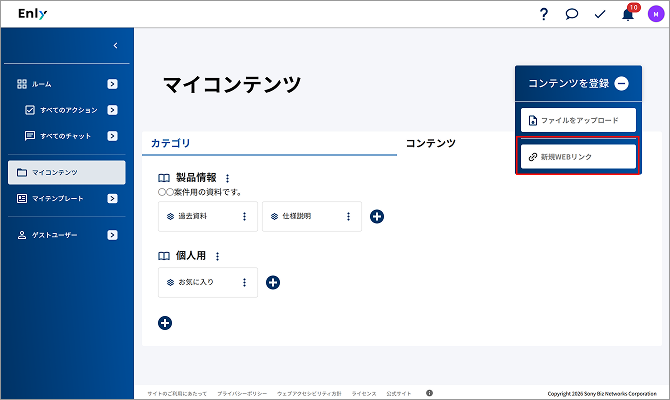Open ウェブアクセシビリティ方針 footer link
Image resolution: width=670 pixels, height=400 pixels.
point(309,394)
